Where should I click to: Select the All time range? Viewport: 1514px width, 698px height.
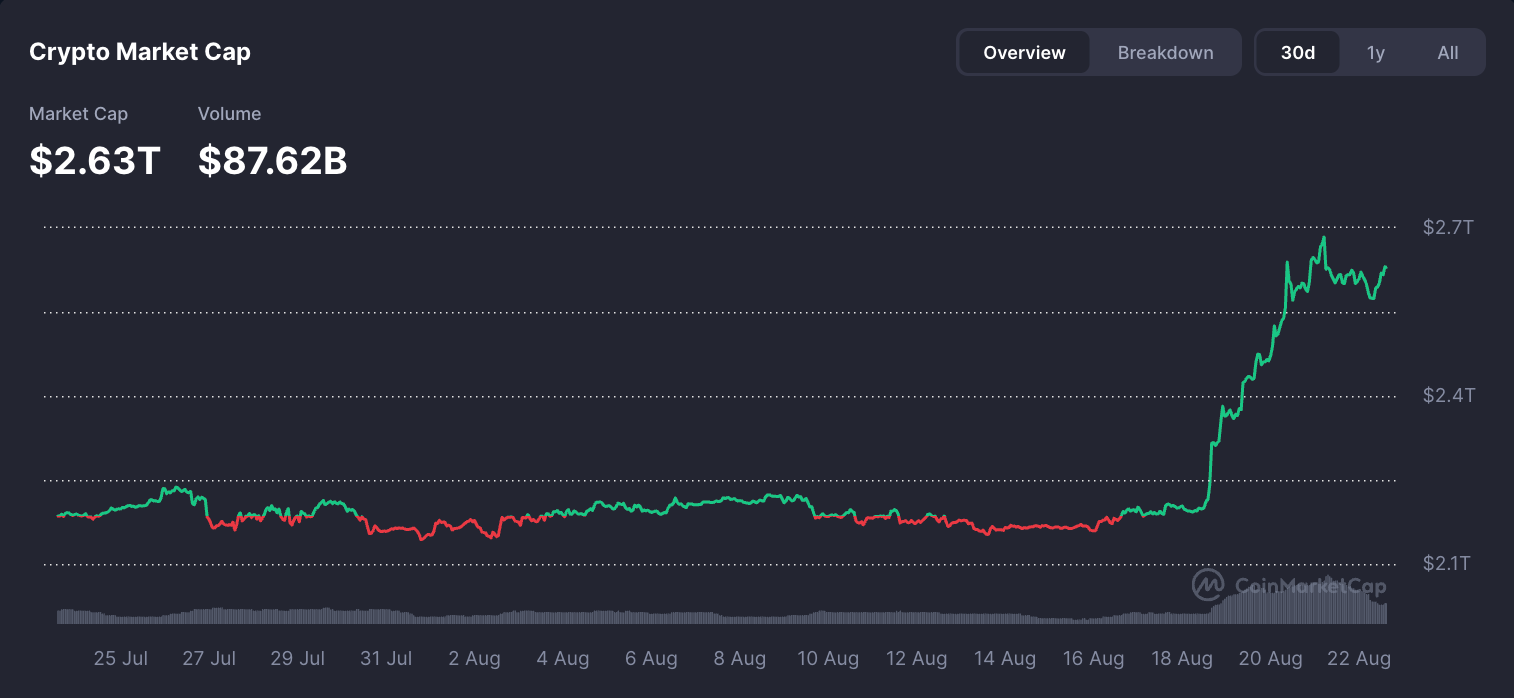point(1447,53)
